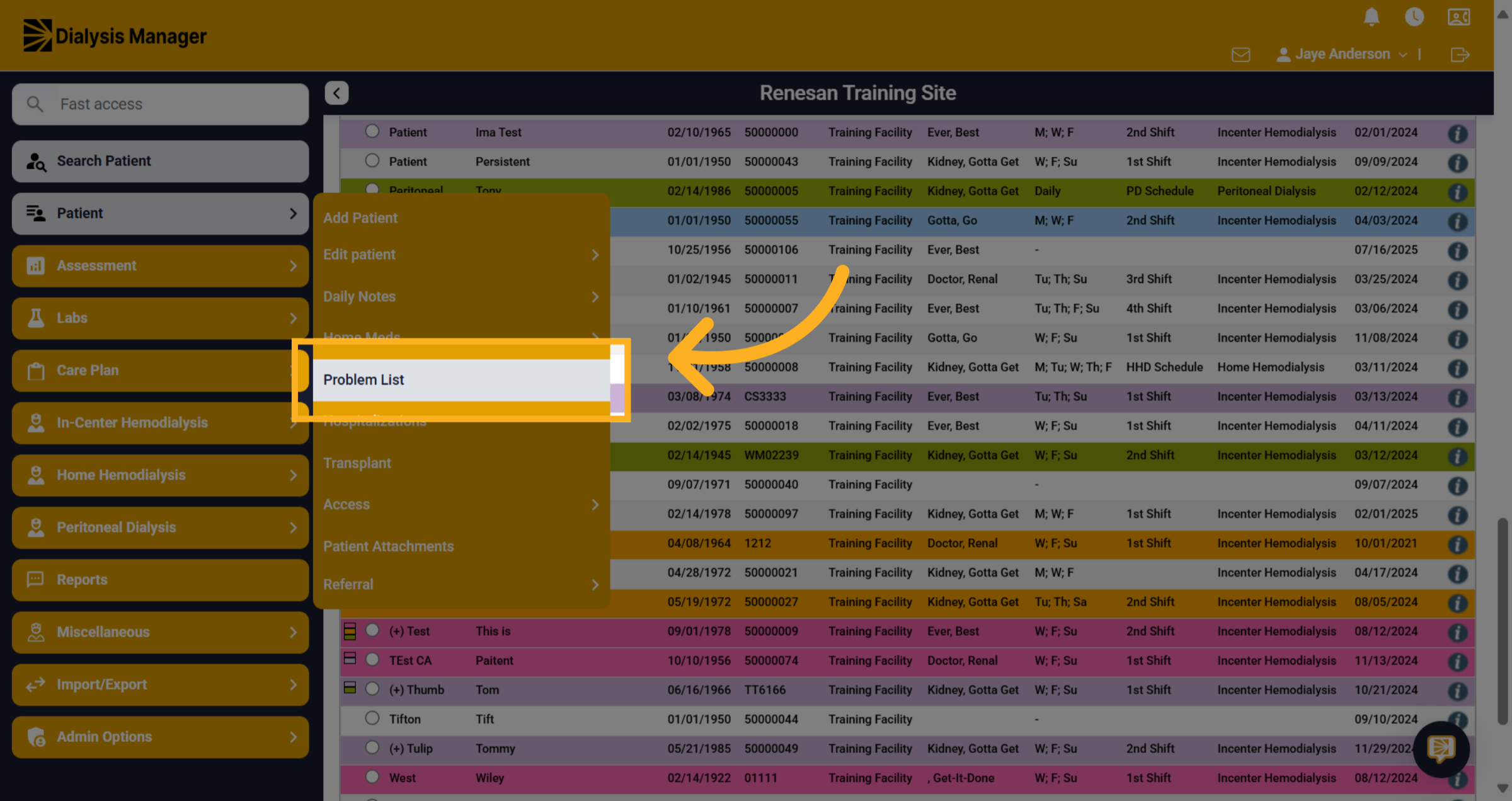Viewport: 1512px width, 801px height.
Task: Select the radio button for West Wiley
Action: [372, 776]
